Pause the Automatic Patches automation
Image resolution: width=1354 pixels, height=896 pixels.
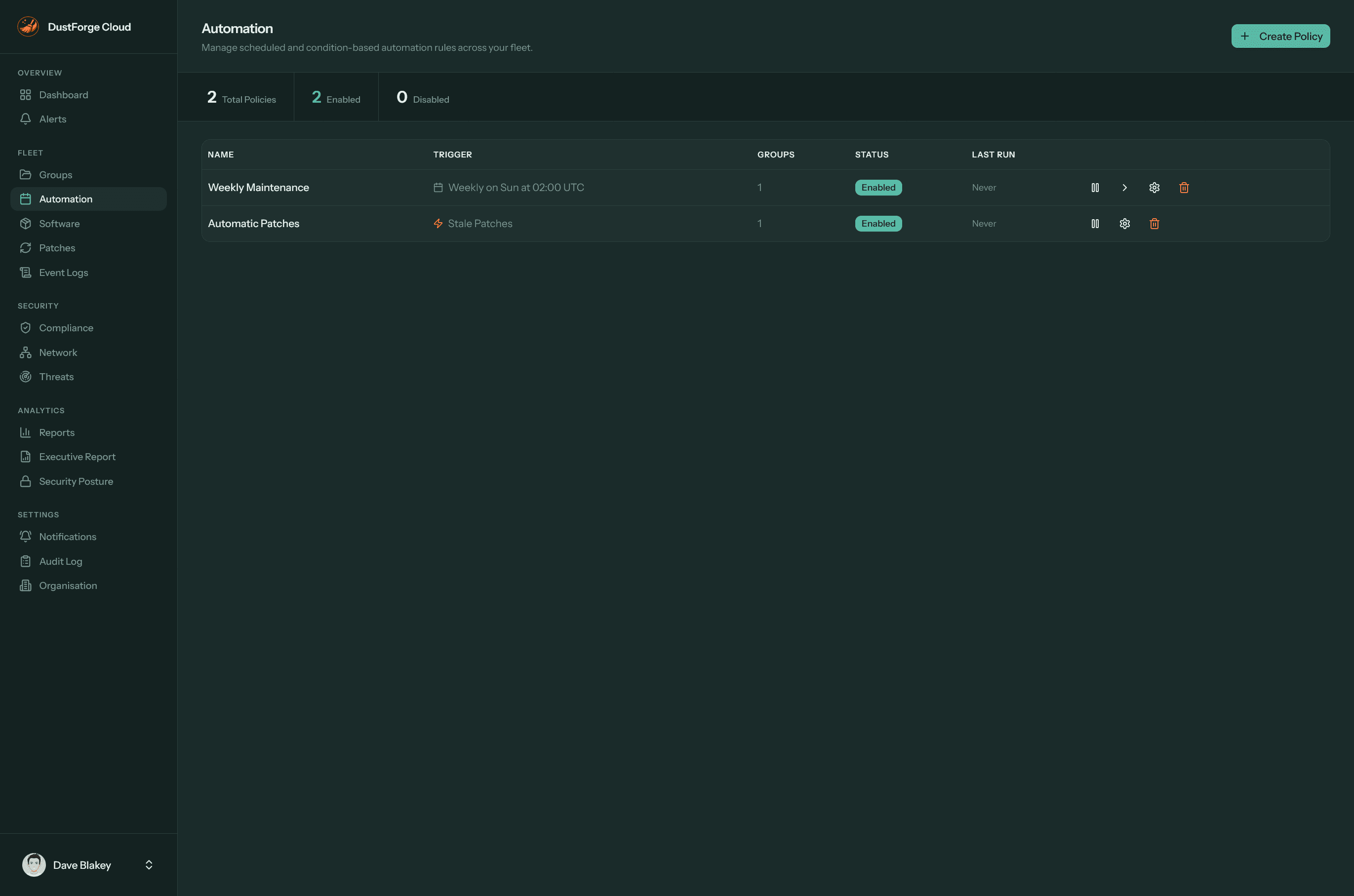1096,224
